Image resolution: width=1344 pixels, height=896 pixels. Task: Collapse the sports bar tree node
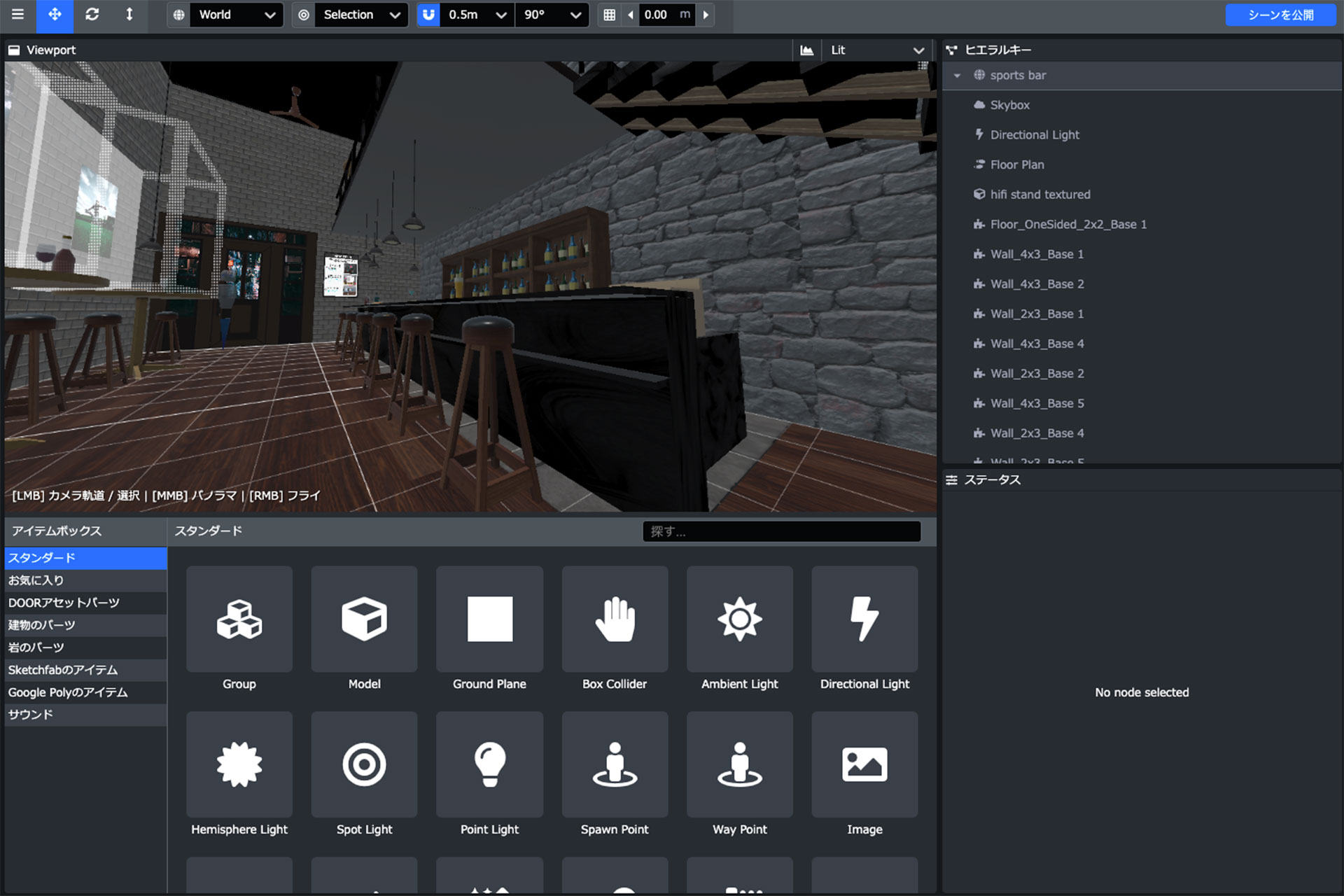tap(957, 76)
